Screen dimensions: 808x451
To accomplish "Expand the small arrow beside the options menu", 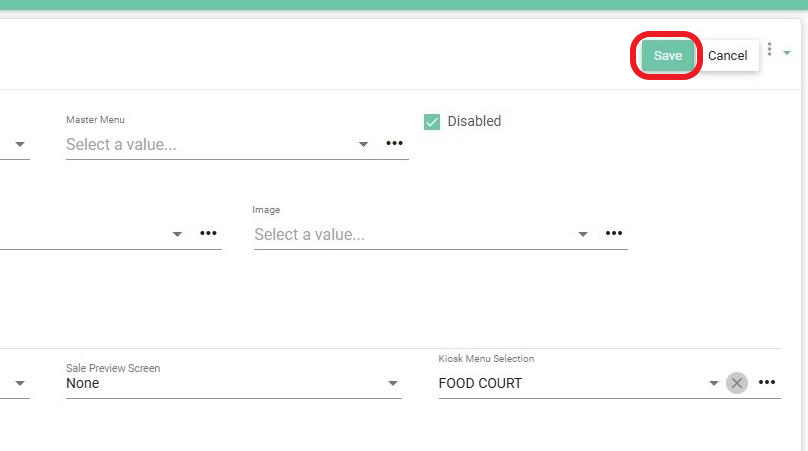I will point(787,52).
